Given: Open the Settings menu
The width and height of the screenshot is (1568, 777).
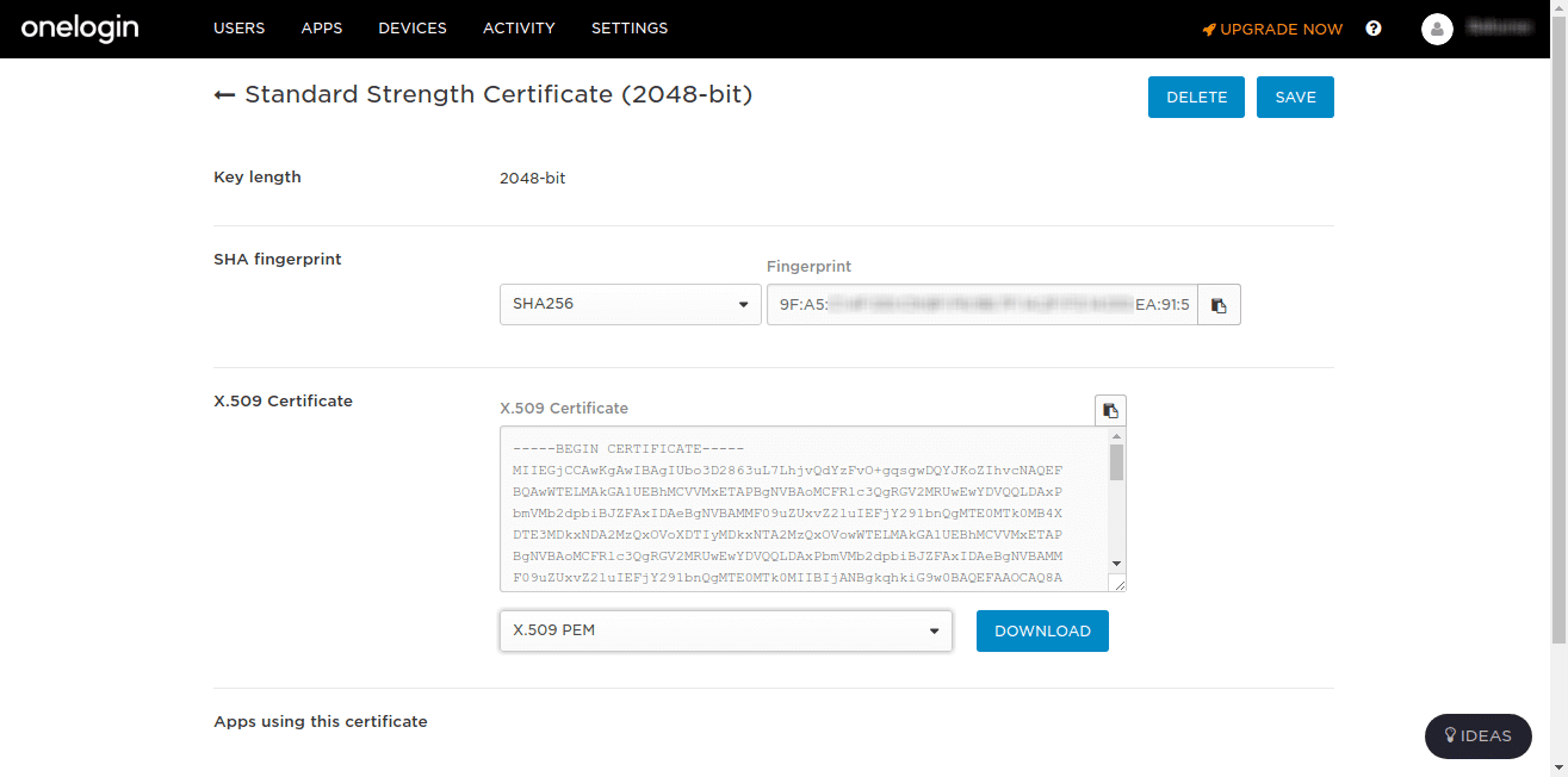Looking at the screenshot, I should [629, 28].
